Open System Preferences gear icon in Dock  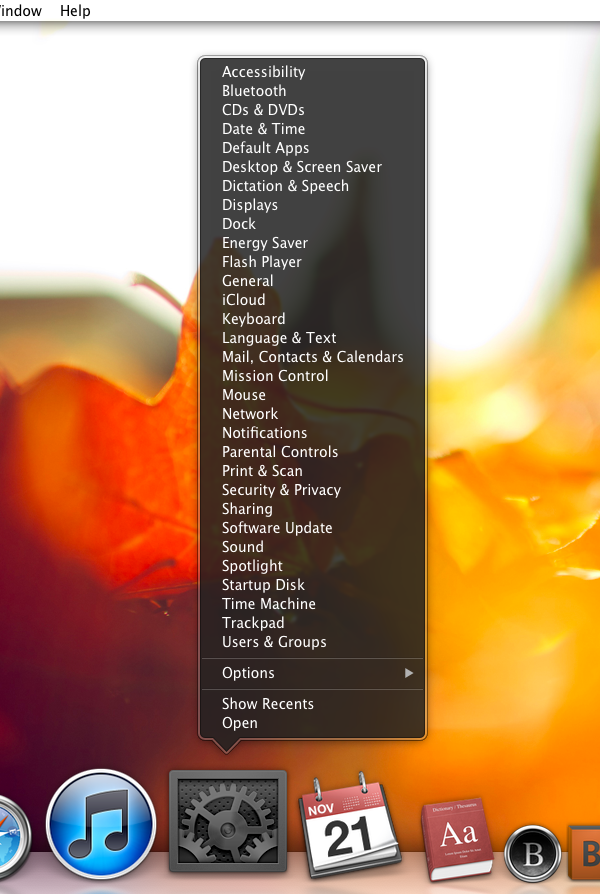pyautogui.click(x=228, y=821)
